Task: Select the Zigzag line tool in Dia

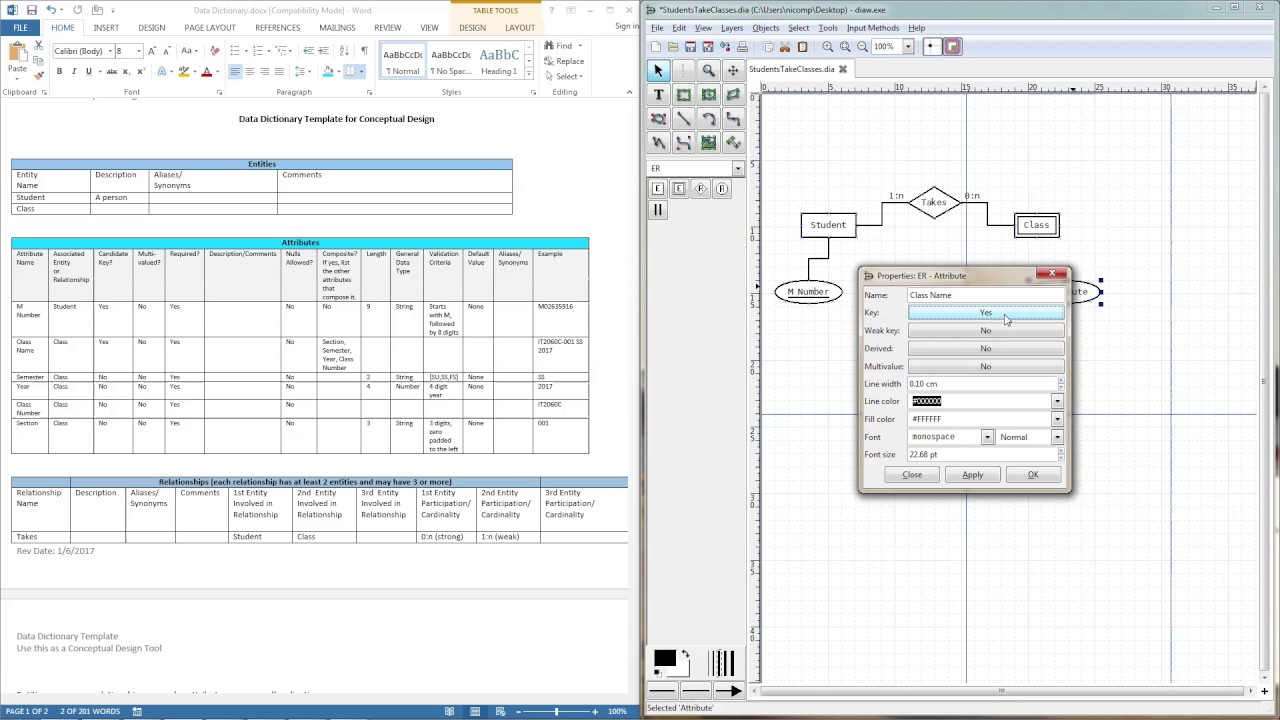Action: tap(733, 119)
